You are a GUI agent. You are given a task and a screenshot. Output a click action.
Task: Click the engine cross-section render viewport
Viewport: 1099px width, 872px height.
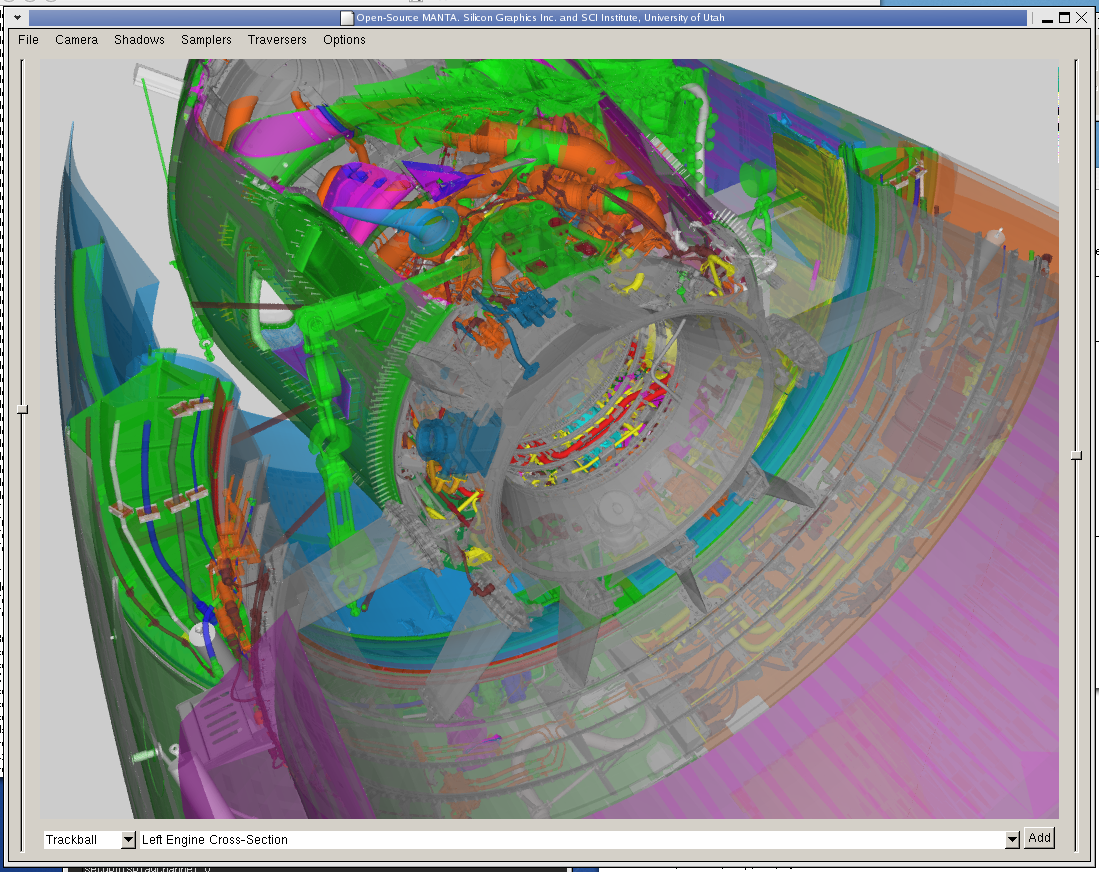pyautogui.click(x=550, y=439)
